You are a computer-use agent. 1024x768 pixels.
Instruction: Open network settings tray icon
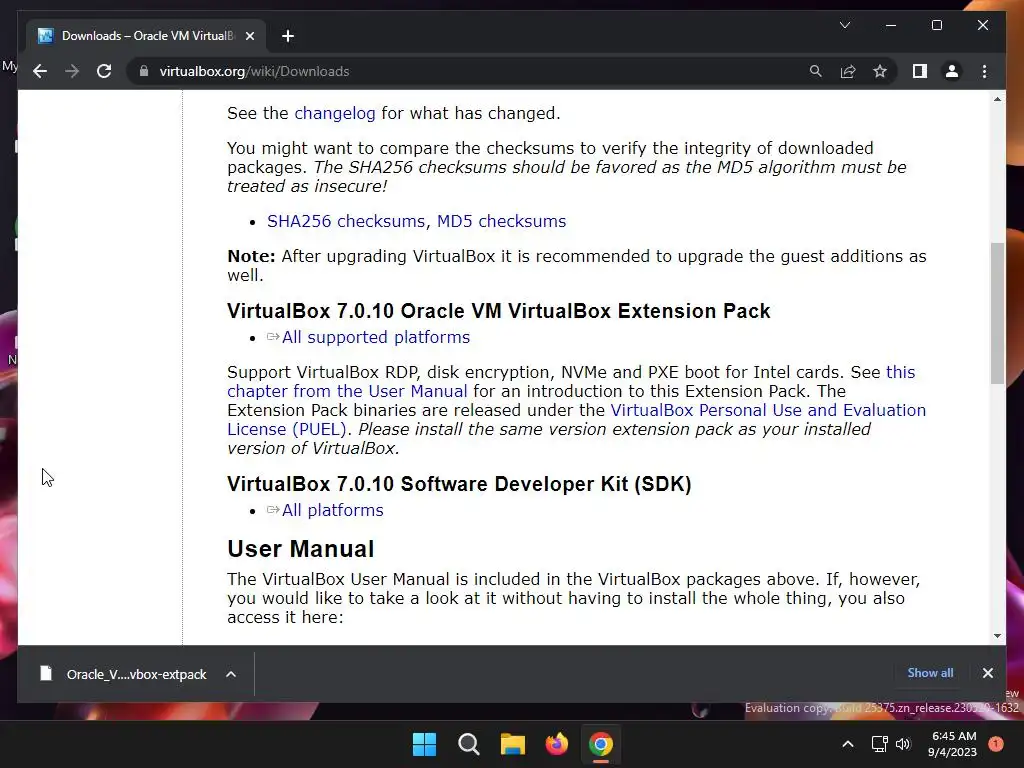tap(879, 744)
